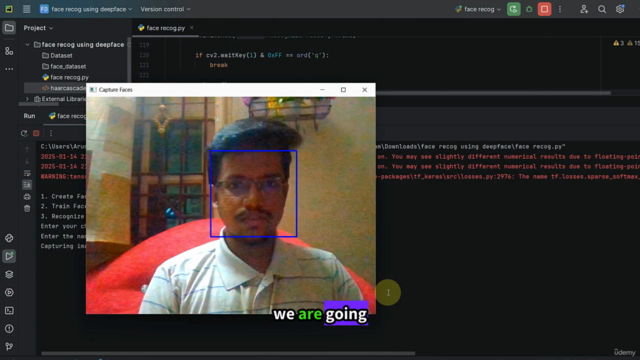The width and height of the screenshot is (640, 360).
Task: Open the IDE settings gear
Action: (620, 9)
